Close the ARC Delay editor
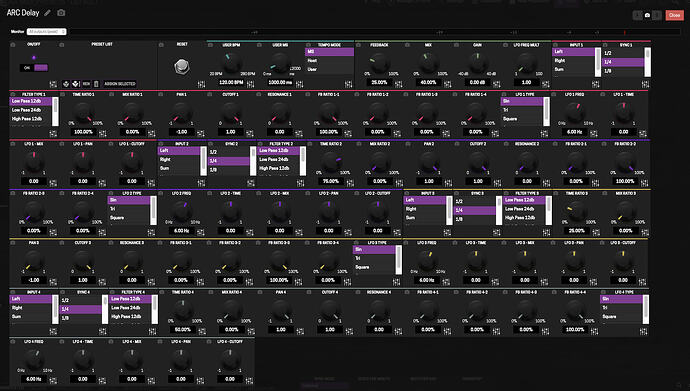This screenshot has height=391, width=690. pyautogui.click(x=674, y=15)
